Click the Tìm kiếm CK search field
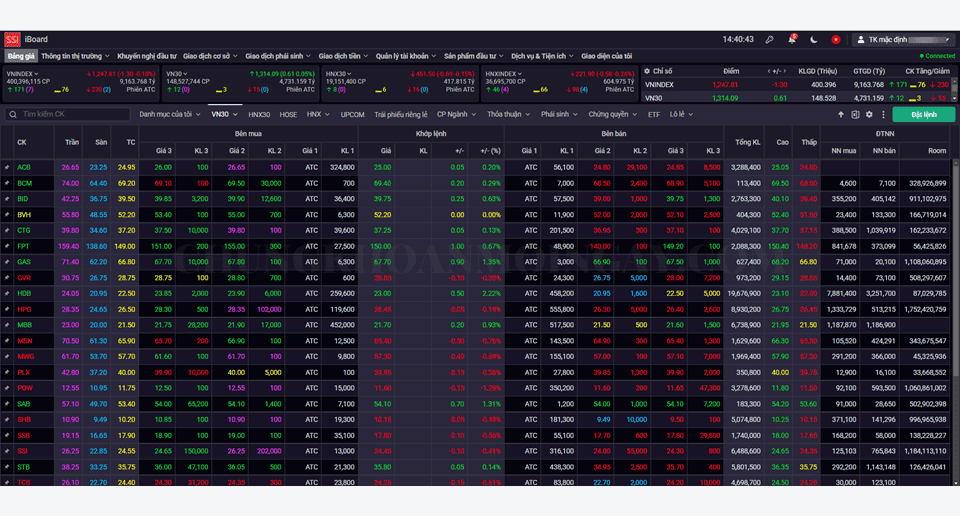Viewport: 960px width, 516px height. point(70,115)
